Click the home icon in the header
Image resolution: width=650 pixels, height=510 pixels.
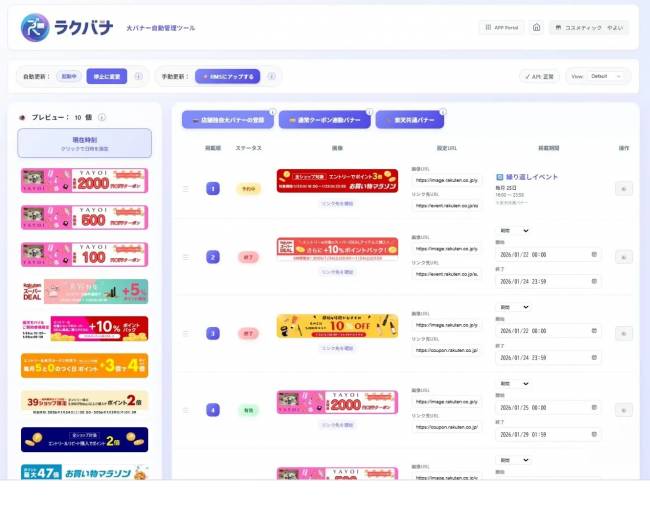click(x=536, y=28)
